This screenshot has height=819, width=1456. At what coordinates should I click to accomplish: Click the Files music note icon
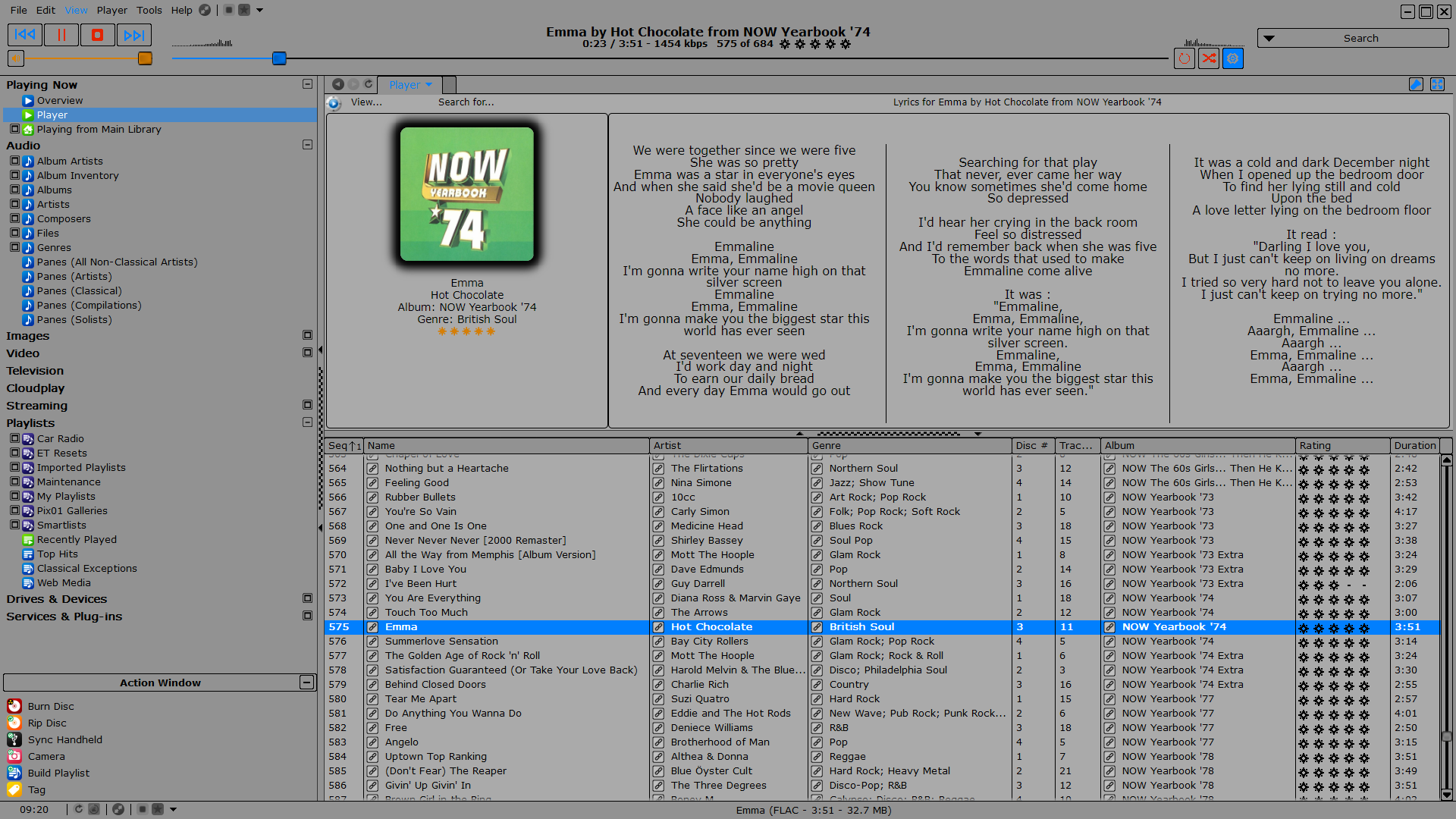point(28,233)
